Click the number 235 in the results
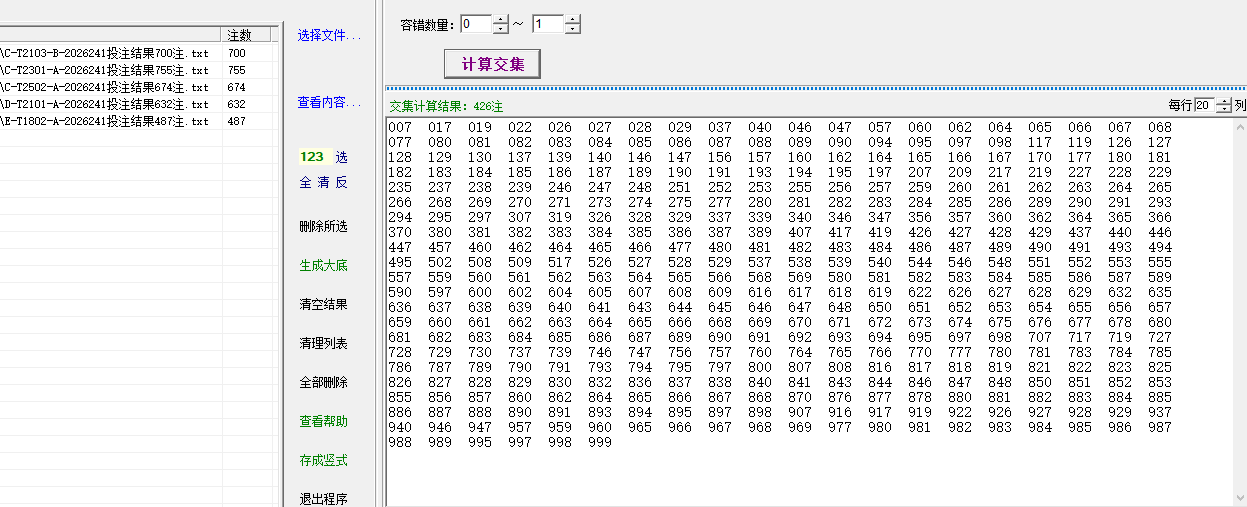Image resolution: width=1247 pixels, height=507 pixels. tap(400, 187)
